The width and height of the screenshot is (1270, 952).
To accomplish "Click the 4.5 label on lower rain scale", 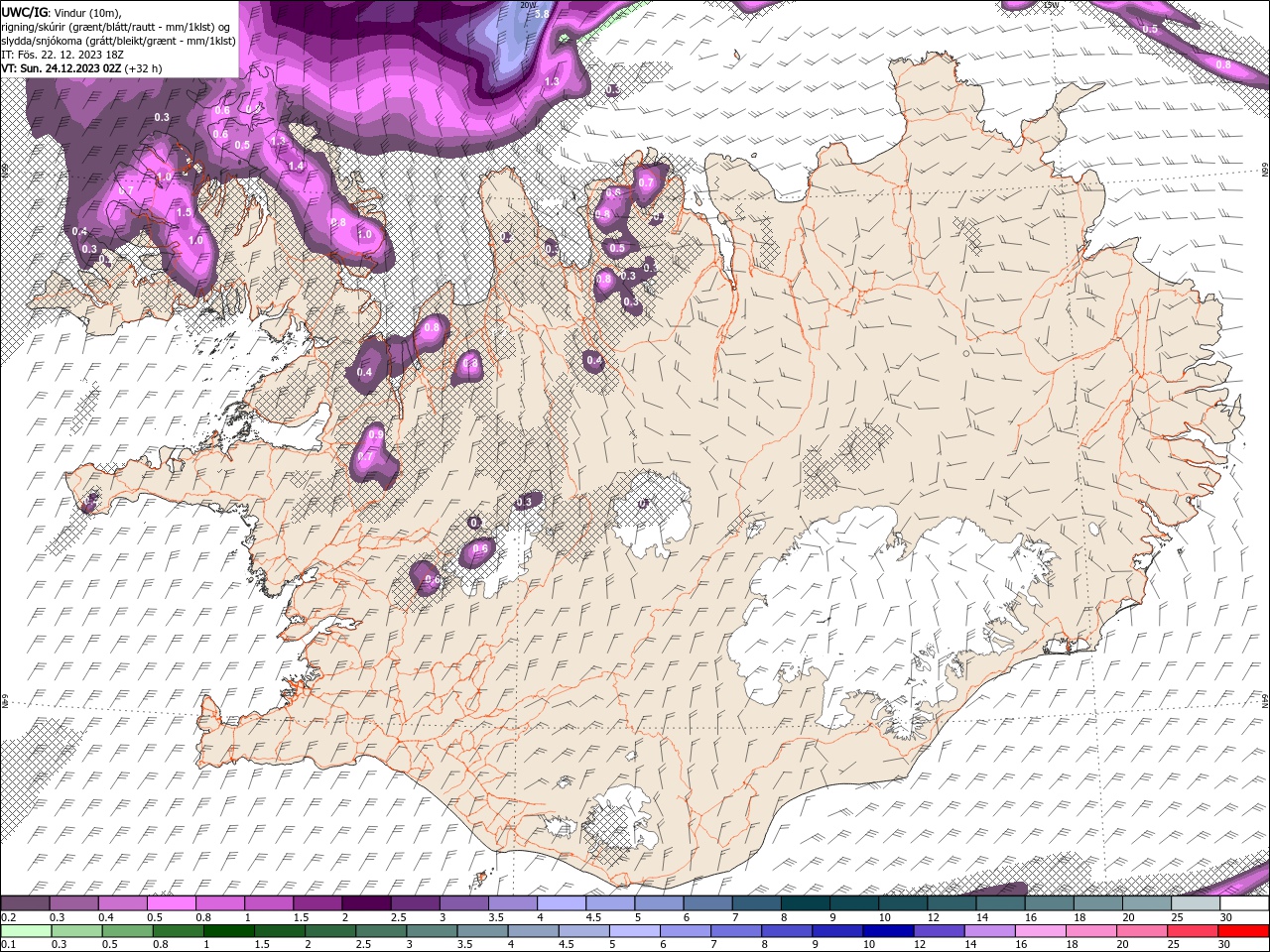I will tap(566, 944).
